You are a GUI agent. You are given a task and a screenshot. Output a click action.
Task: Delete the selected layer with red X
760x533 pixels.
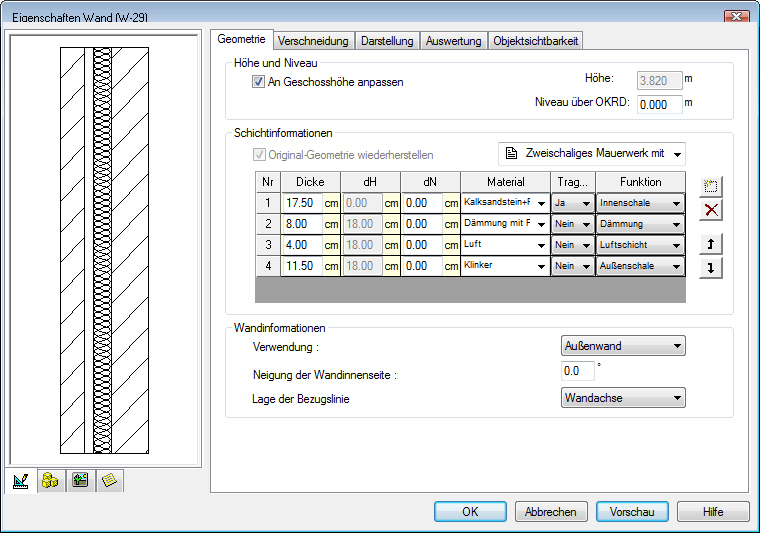click(711, 210)
